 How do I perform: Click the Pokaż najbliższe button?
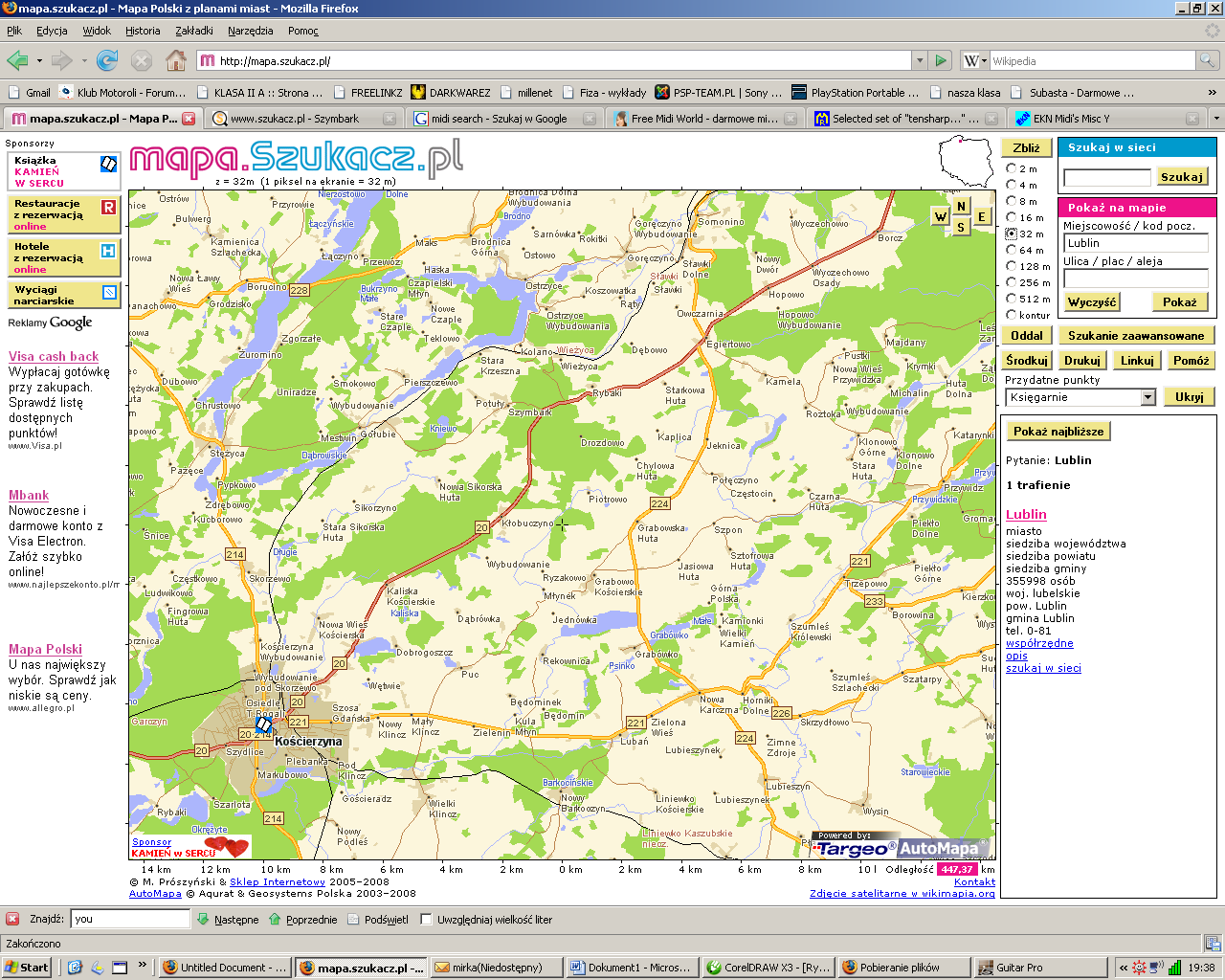[1058, 432]
